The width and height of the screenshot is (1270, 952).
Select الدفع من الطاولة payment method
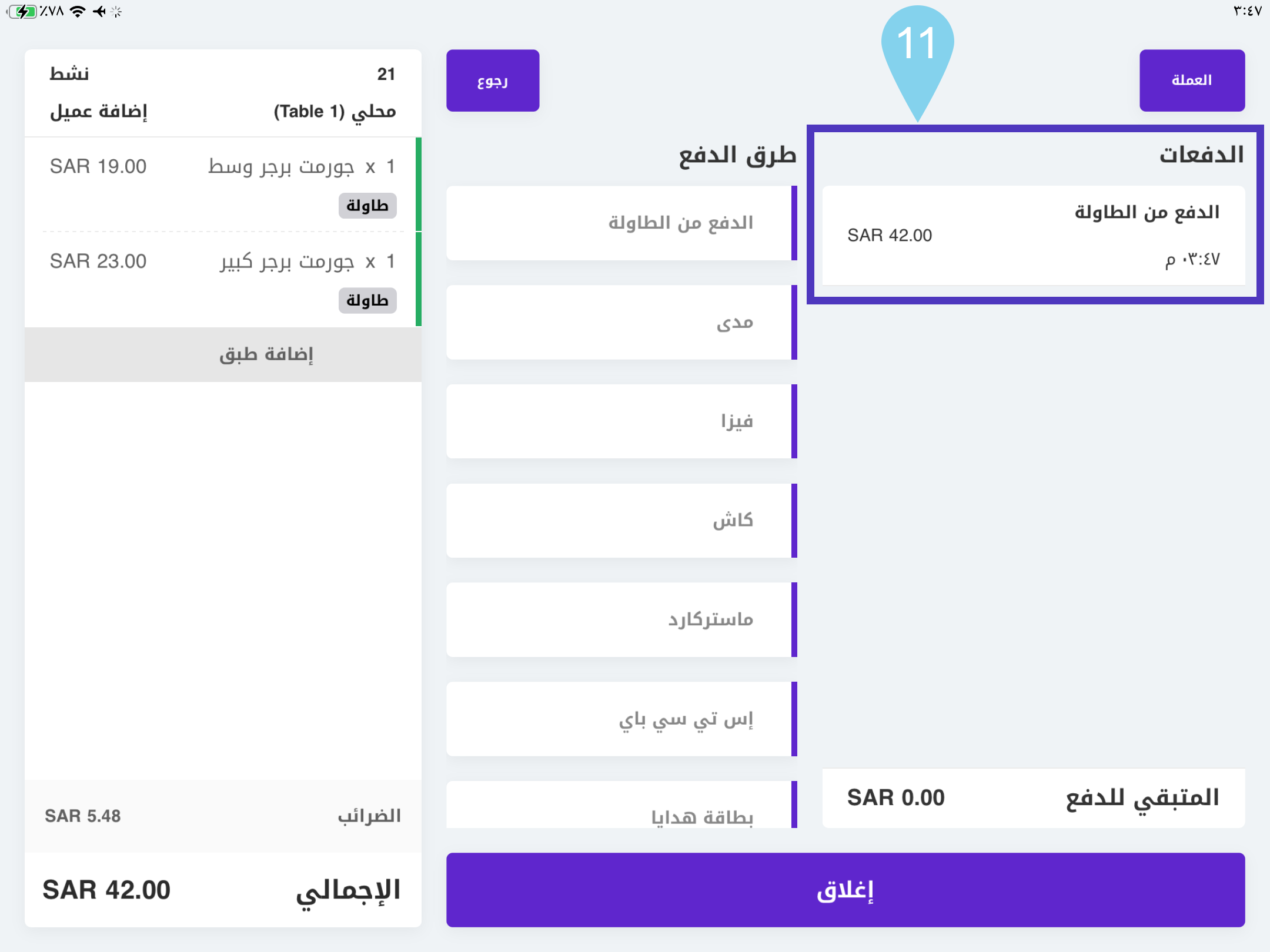(620, 223)
